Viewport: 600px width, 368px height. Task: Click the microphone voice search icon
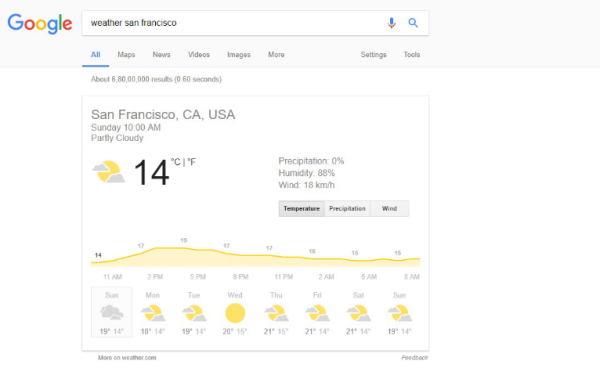tap(391, 23)
